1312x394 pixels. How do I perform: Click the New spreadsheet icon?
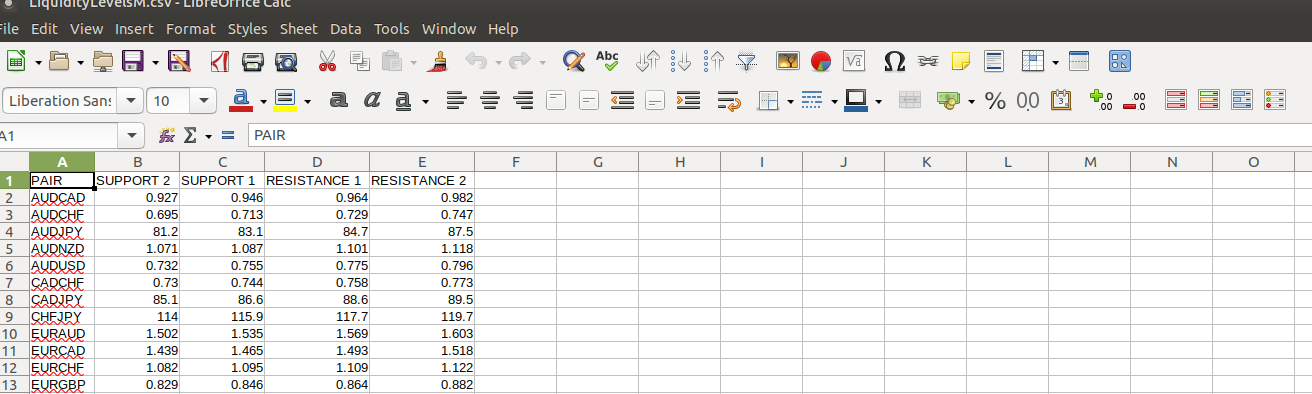pyautogui.click(x=17, y=62)
